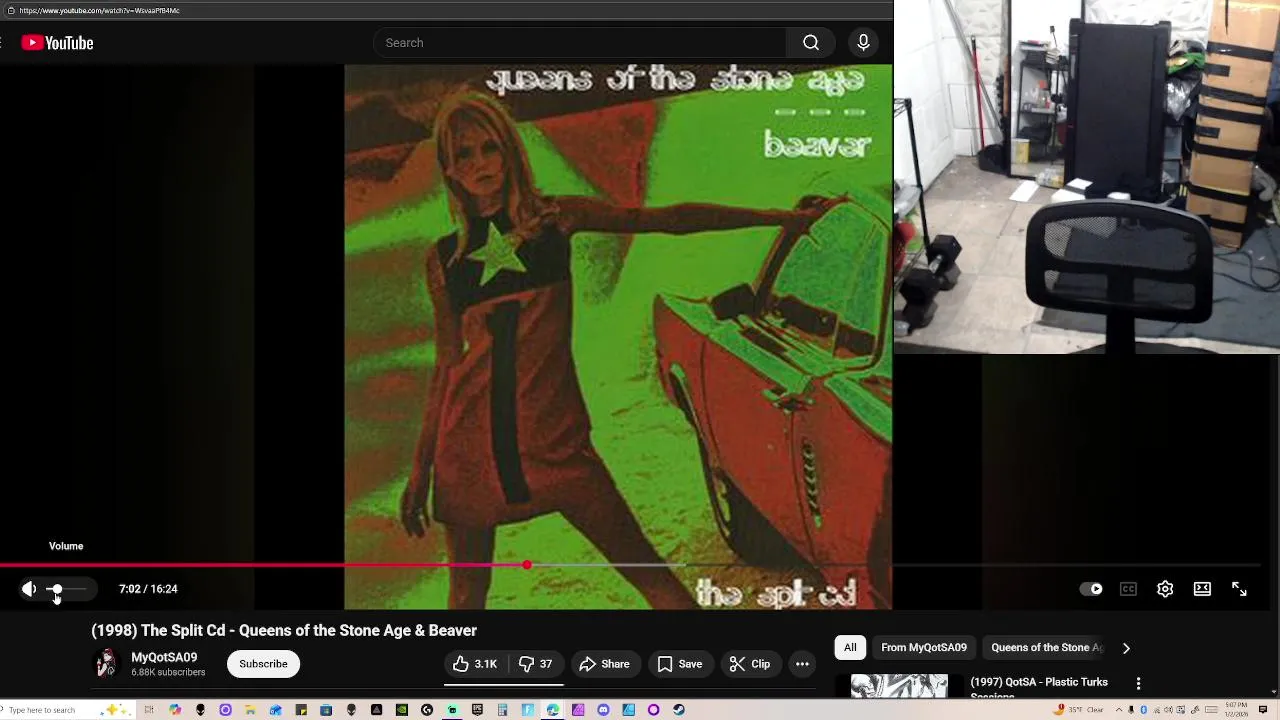Open the Steam taskbar icon
Viewport: 1280px width, 720px height.
(x=679, y=710)
